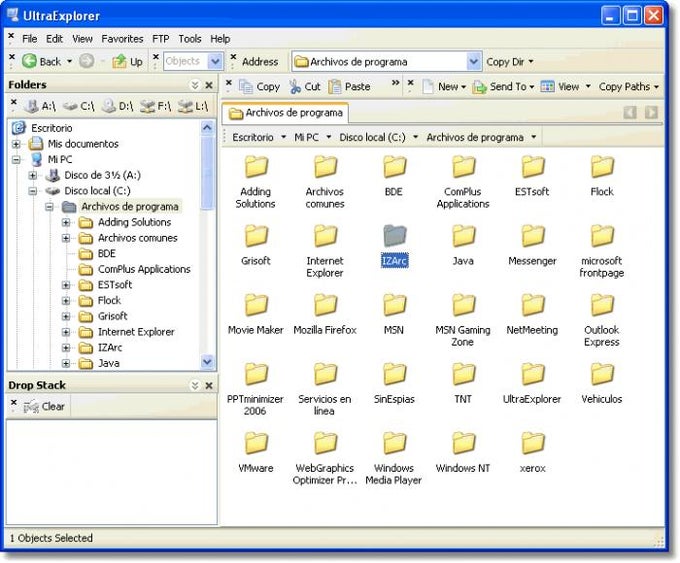
Task: Collapse Mi PC tree node
Action: click(16, 160)
